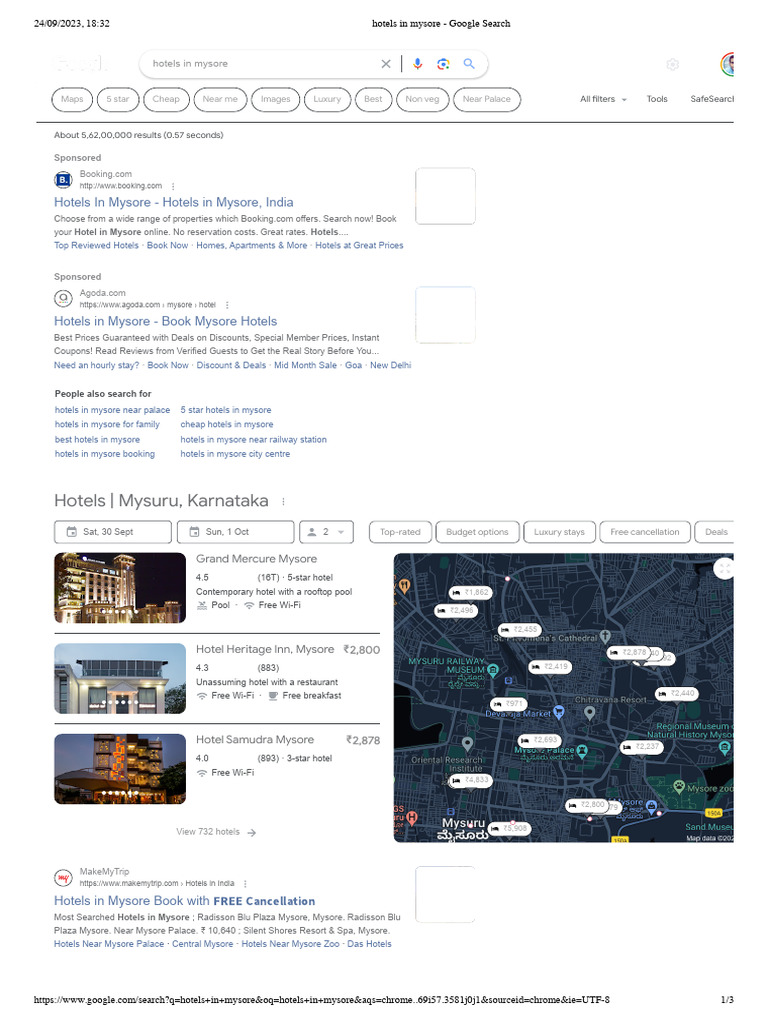Open View 732 hotels link

(208, 832)
